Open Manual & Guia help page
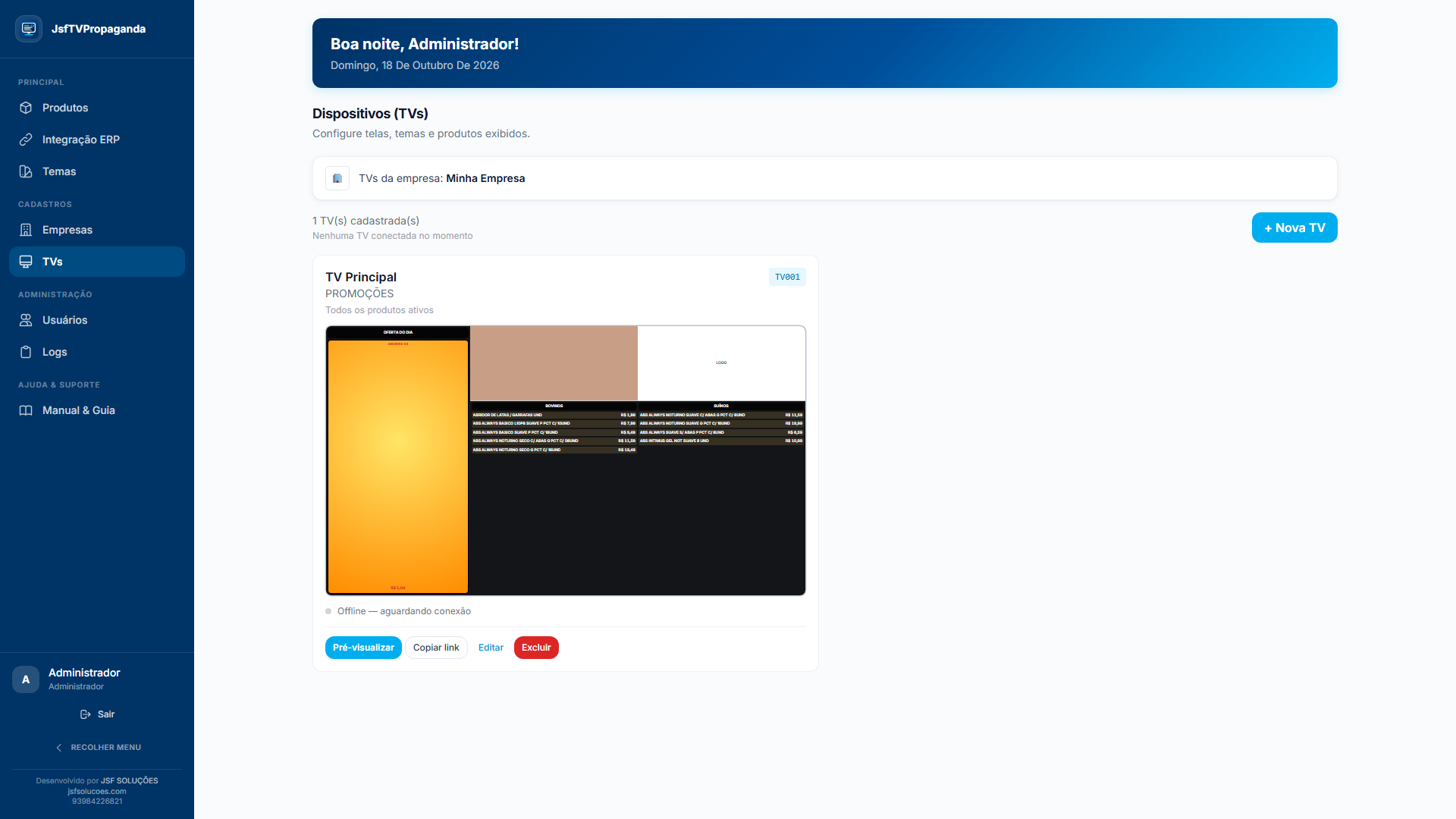This screenshot has height=819, width=1456. [97, 410]
